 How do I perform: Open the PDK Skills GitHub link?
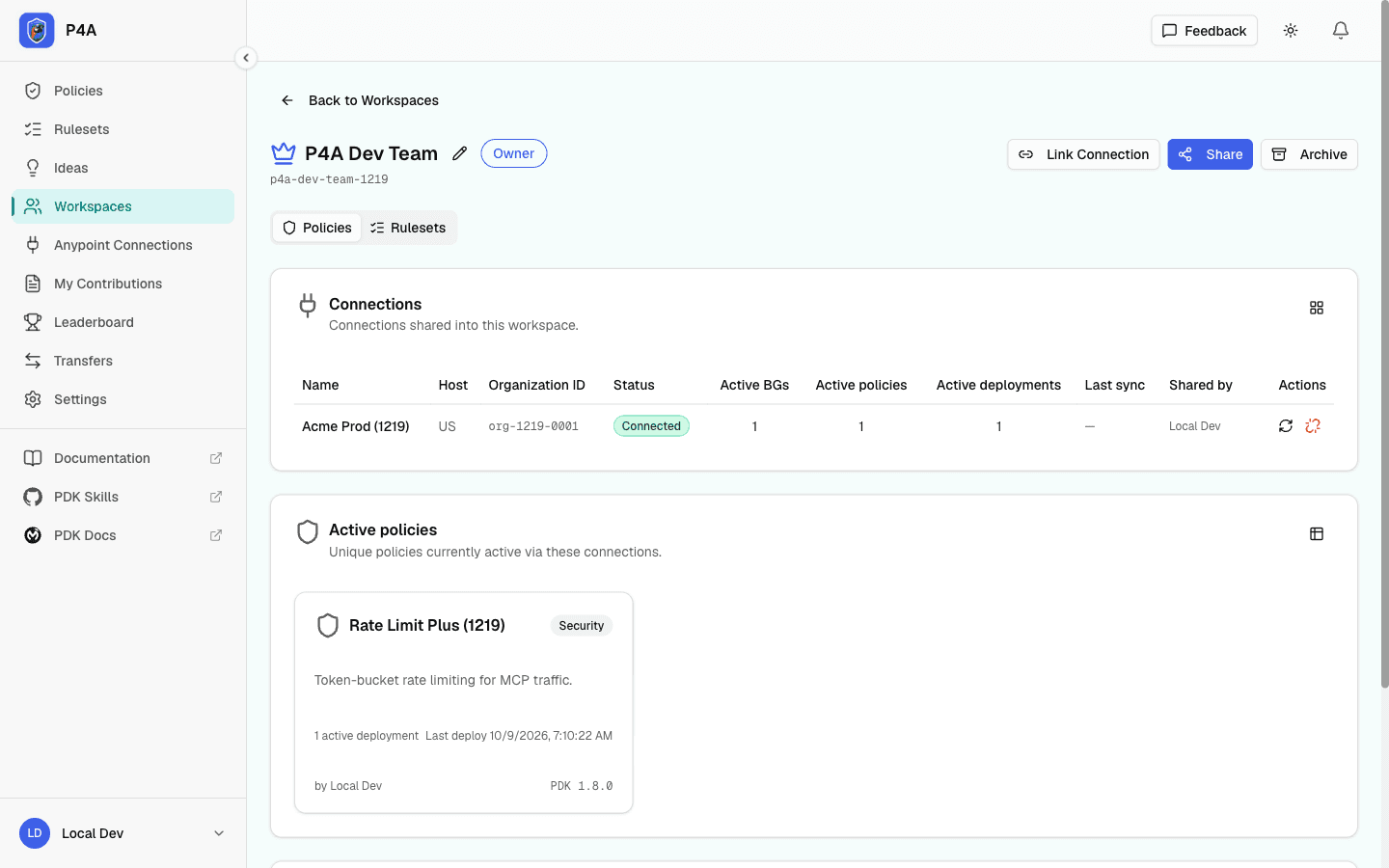coord(123,497)
